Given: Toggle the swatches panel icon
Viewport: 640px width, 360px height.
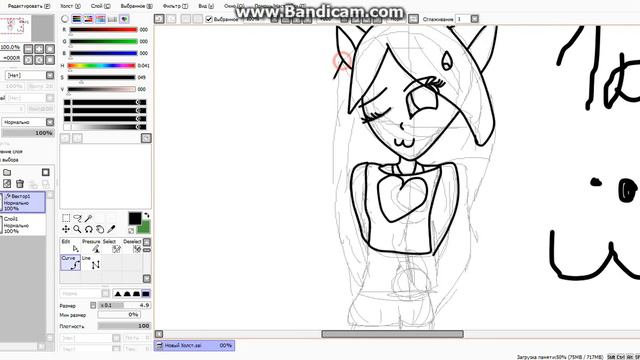Looking at the screenshot, I should [112, 19].
